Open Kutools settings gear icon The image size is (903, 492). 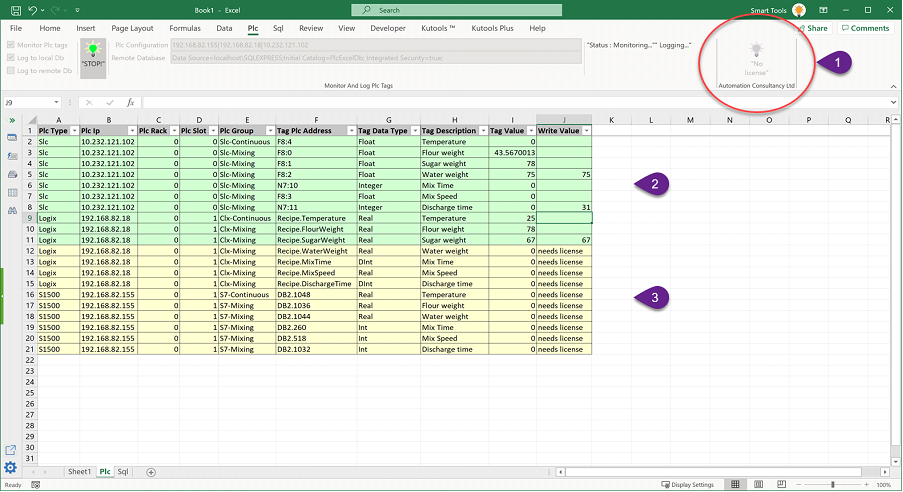10,467
